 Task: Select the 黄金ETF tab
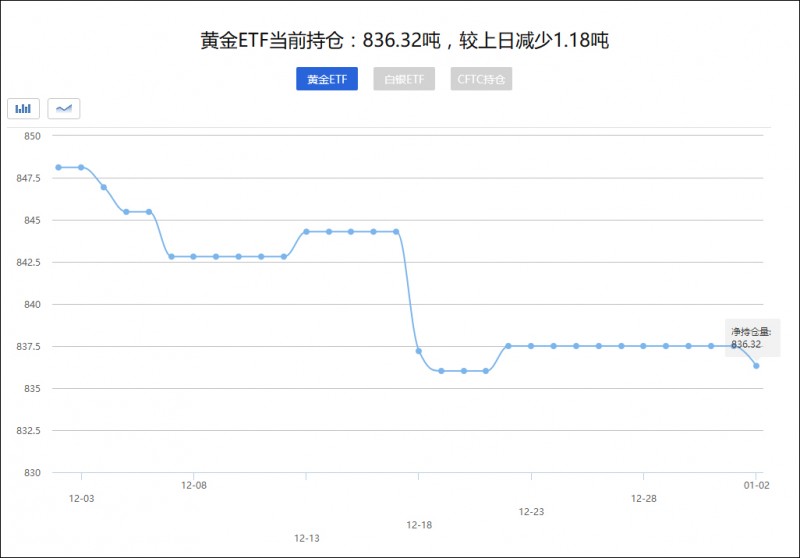[x=327, y=79]
